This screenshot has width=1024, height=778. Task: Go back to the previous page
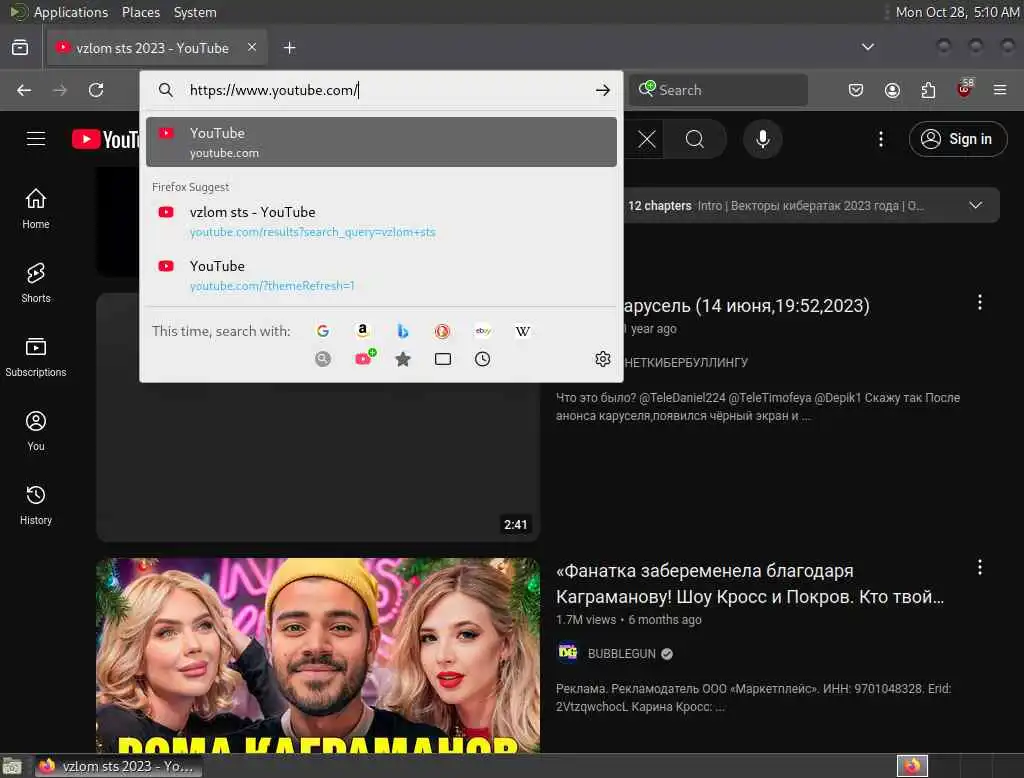(x=24, y=90)
